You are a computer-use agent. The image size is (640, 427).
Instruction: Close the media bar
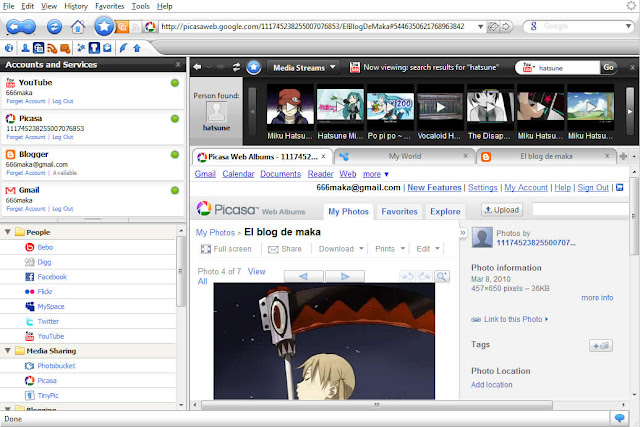click(632, 67)
